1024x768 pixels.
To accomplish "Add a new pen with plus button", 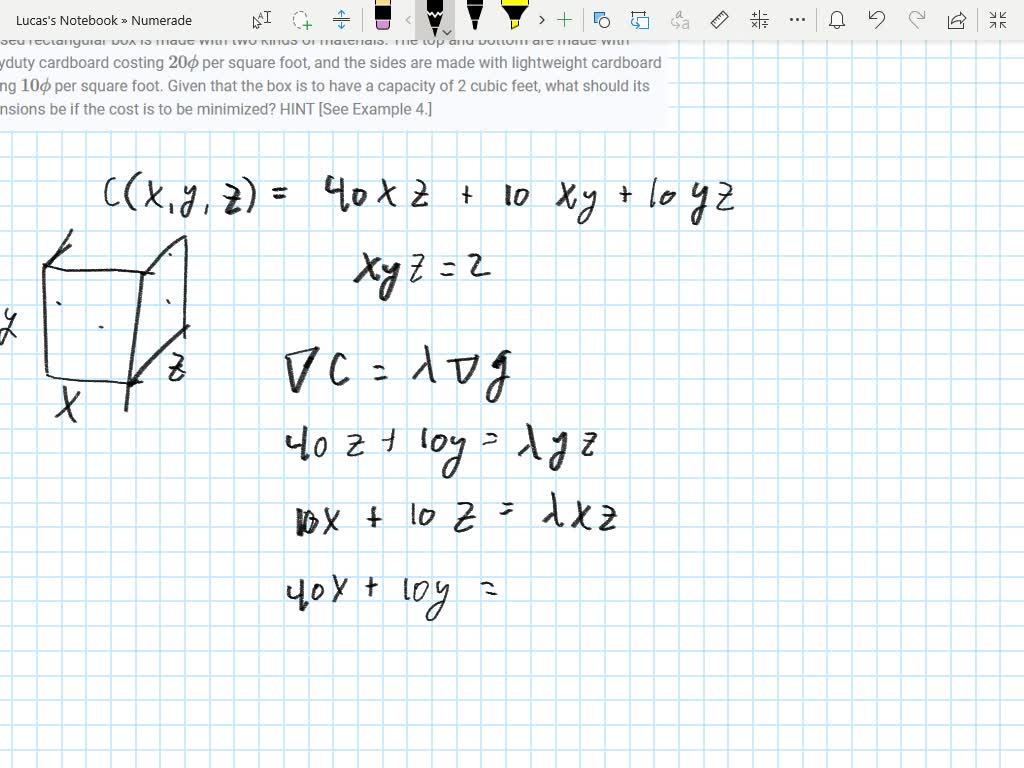I will (x=563, y=19).
